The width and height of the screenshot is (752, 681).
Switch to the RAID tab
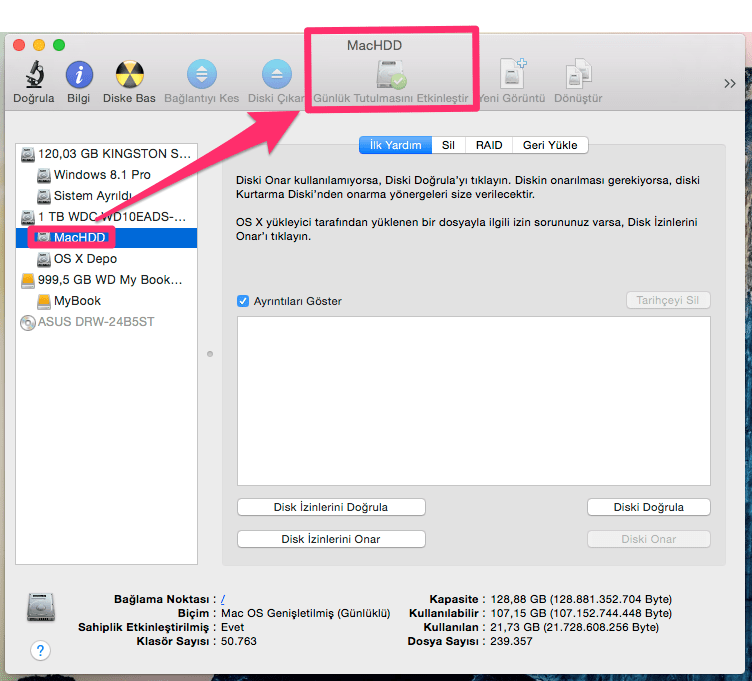(489, 145)
